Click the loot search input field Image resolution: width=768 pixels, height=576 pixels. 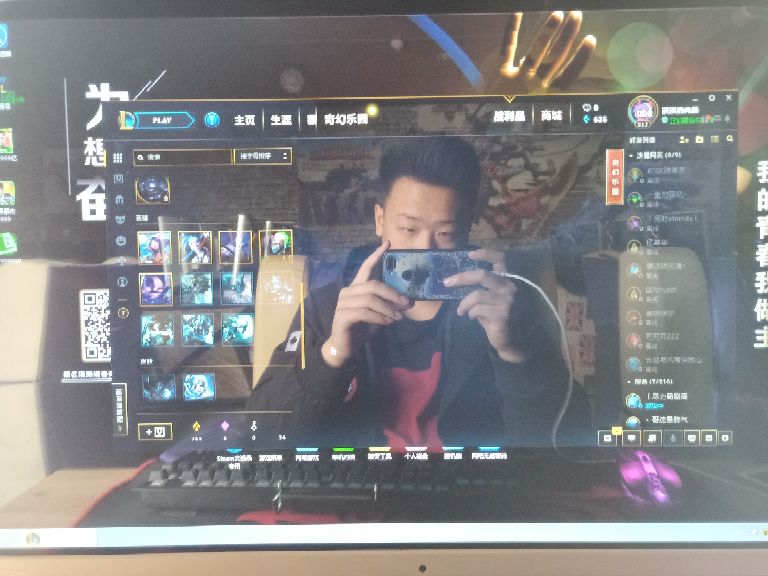182,157
